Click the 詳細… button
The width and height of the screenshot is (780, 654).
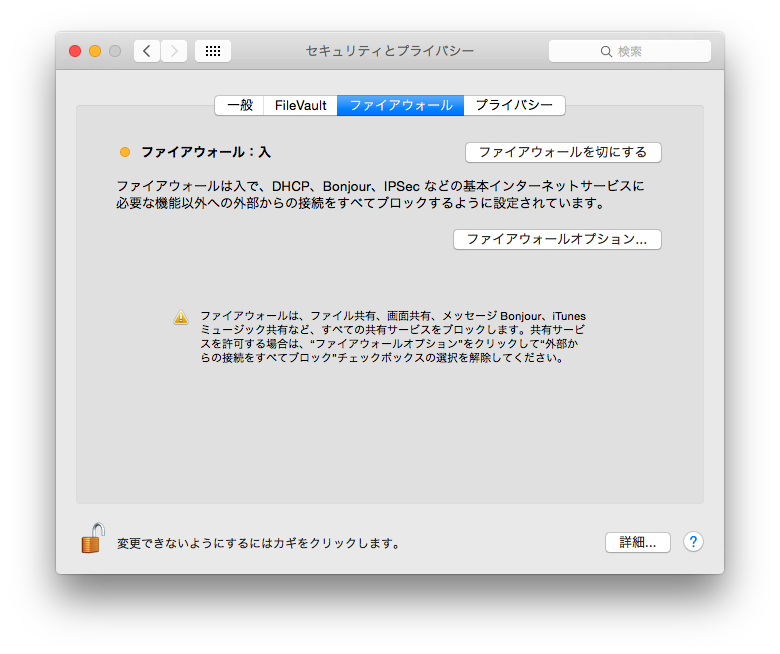click(638, 542)
